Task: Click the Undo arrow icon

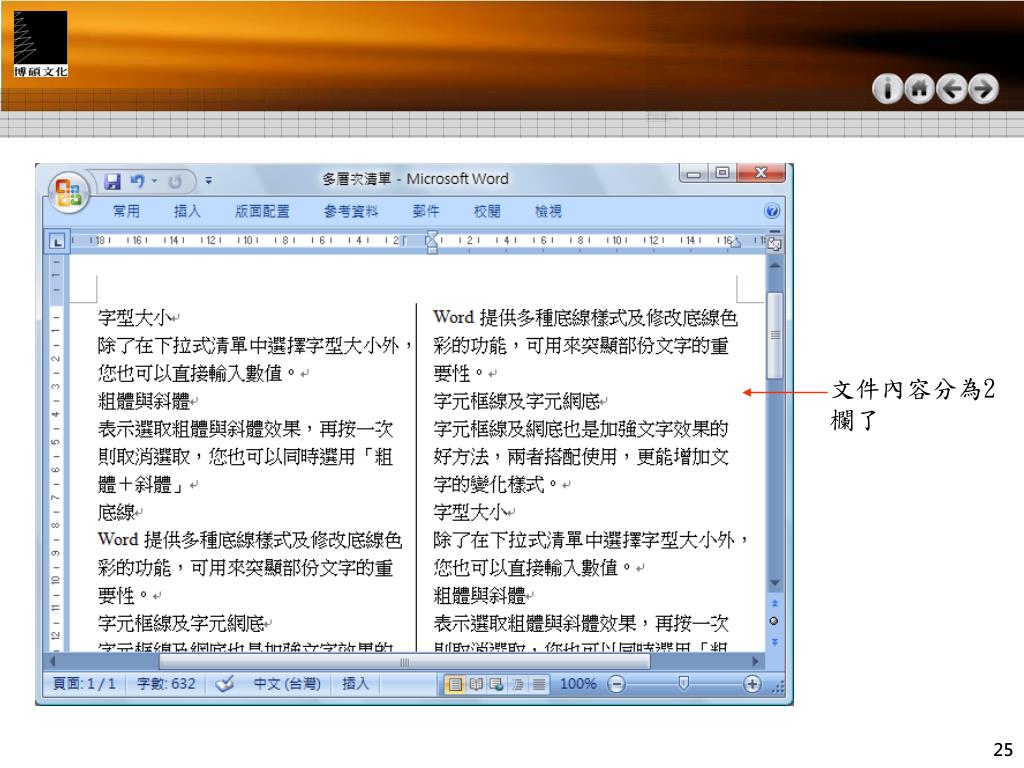Action: (137, 182)
